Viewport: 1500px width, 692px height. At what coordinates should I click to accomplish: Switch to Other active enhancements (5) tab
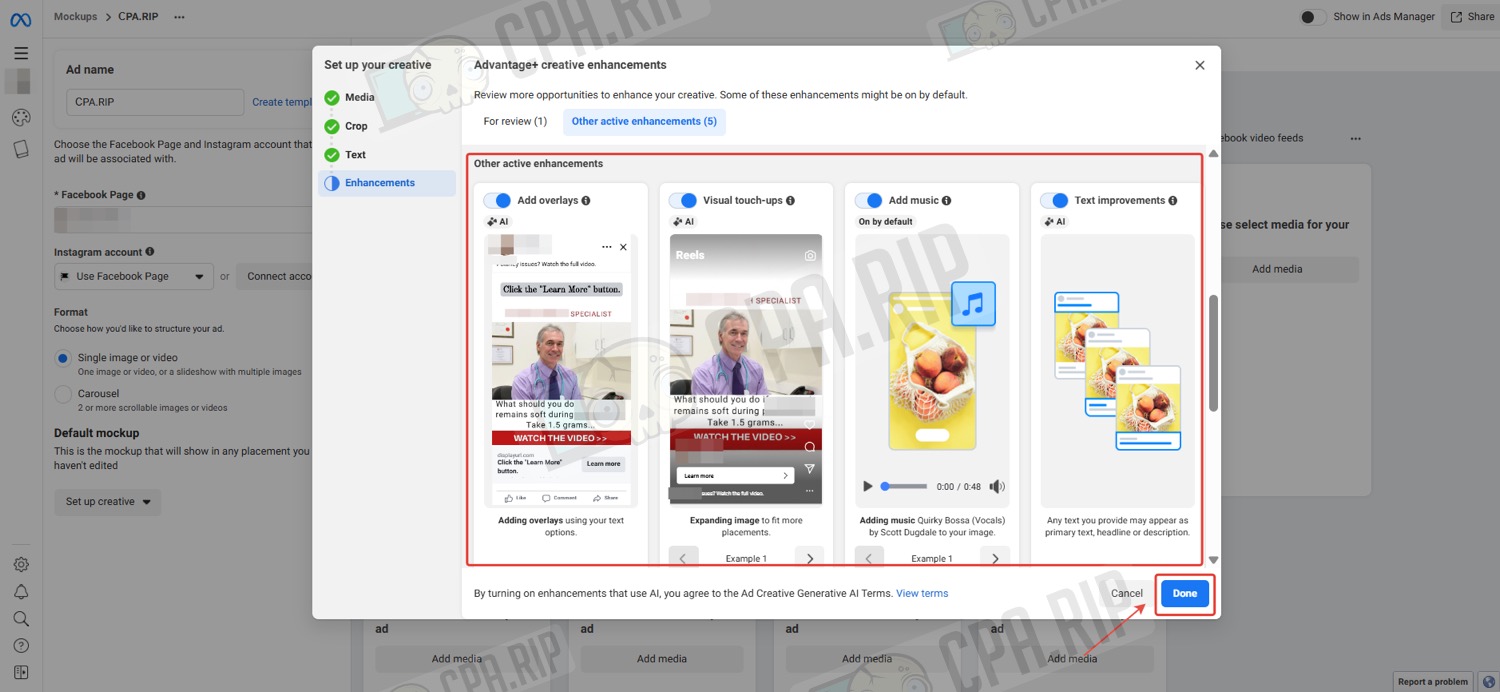coord(644,122)
